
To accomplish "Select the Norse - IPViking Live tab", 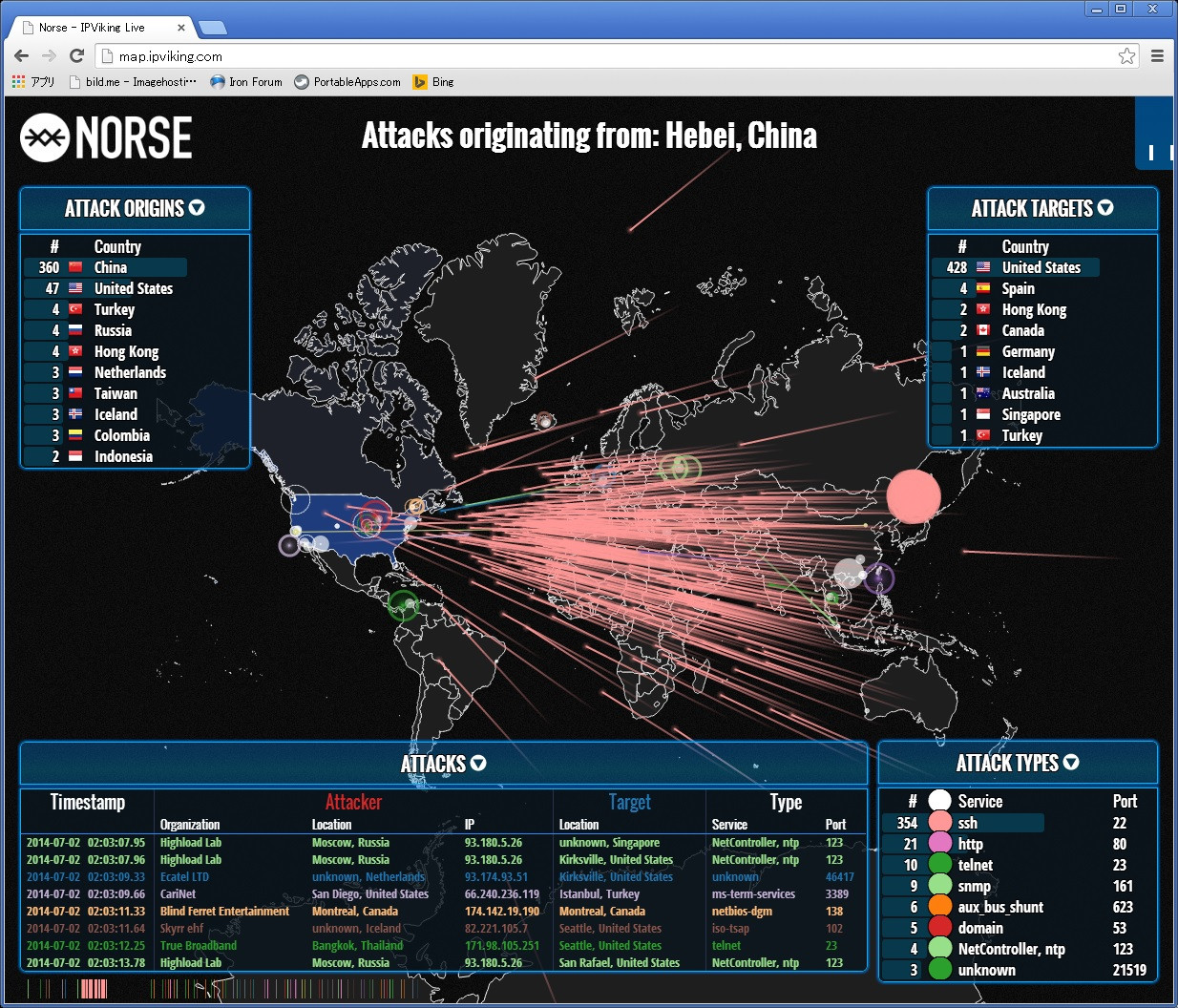I will [x=100, y=28].
